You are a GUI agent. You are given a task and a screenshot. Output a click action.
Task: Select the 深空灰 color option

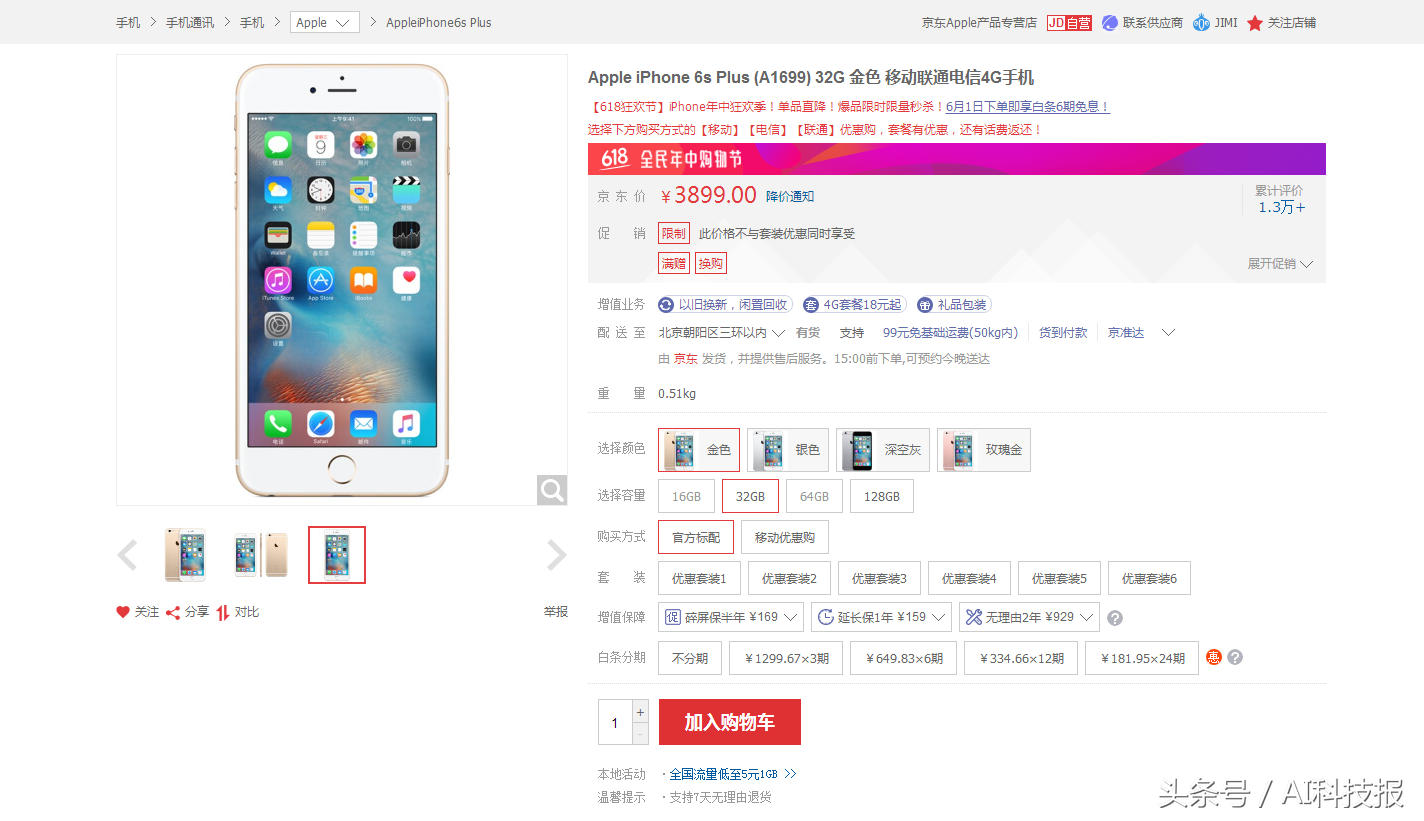(883, 450)
